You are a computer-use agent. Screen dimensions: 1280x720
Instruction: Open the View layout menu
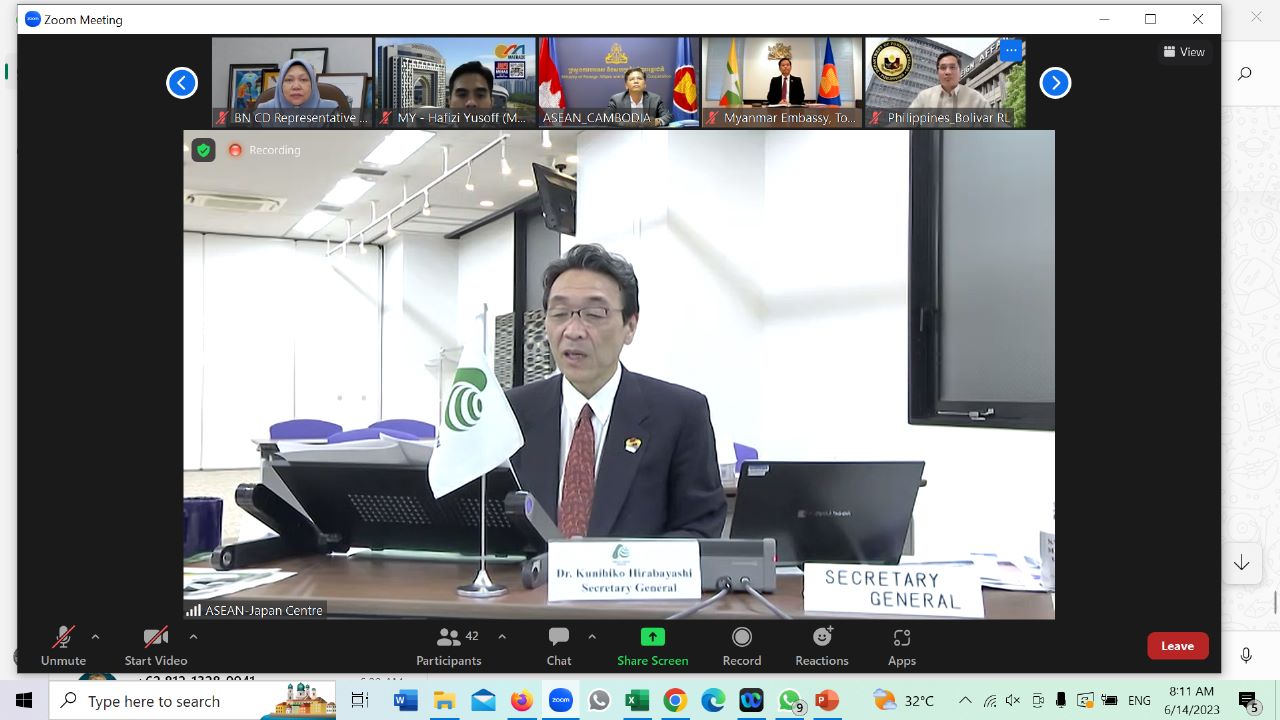(1184, 52)
